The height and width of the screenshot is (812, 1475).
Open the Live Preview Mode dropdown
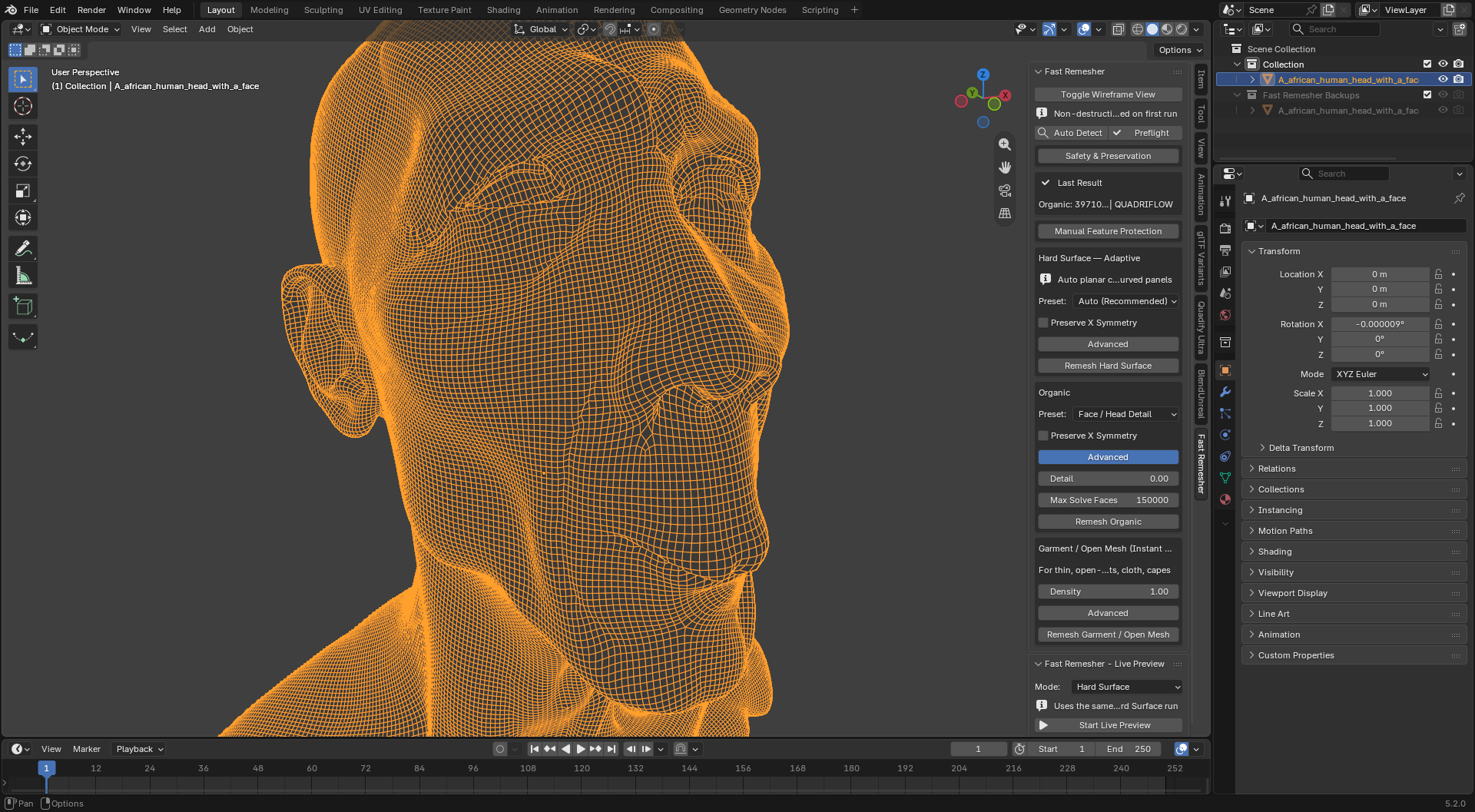(1127, 687)
